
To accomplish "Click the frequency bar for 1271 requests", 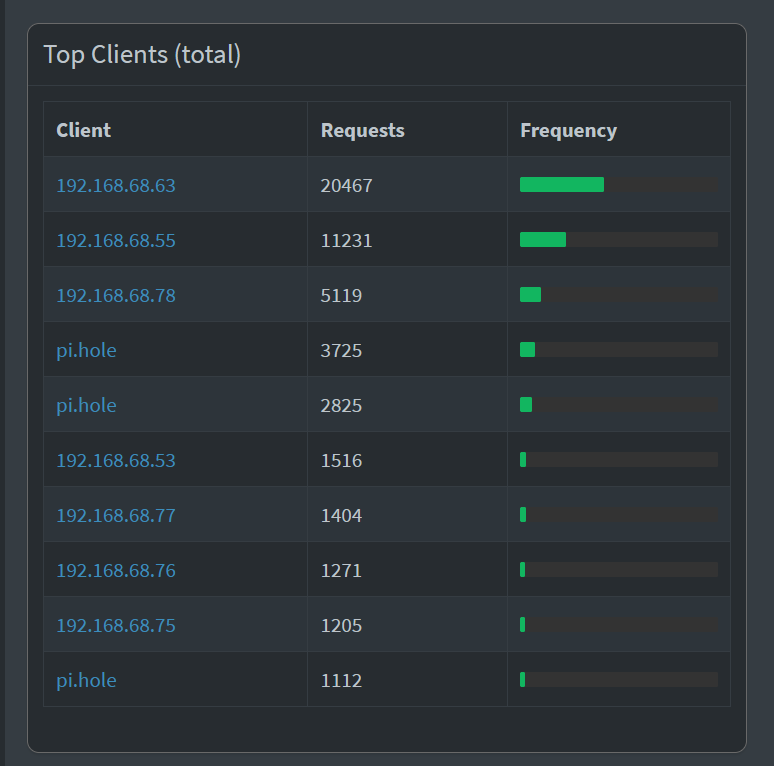I will 619,570.
